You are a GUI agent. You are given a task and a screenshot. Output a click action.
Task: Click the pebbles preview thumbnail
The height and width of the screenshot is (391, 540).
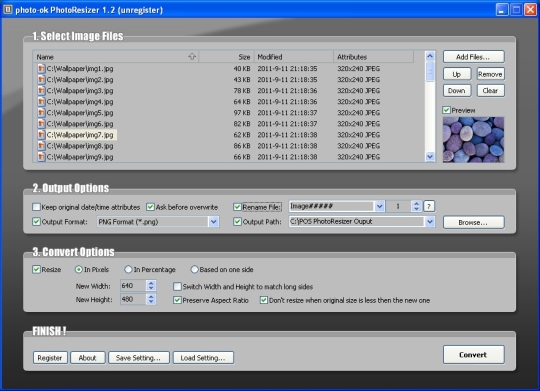click(474, 140)
